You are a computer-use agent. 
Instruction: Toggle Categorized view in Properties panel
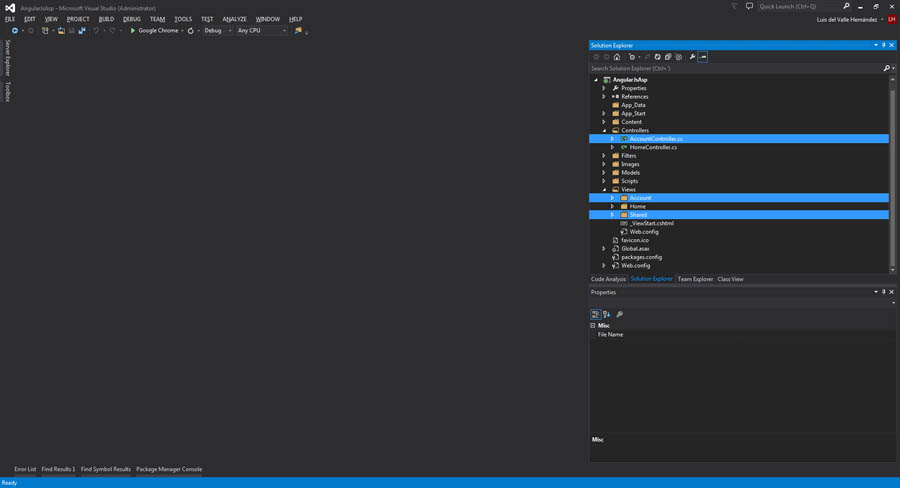point(596,314)
